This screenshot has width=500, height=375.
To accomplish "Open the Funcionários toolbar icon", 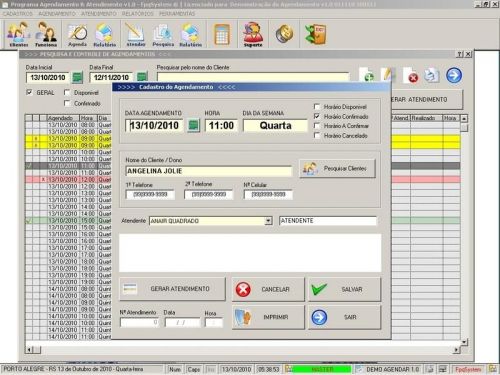I will [x=46, y=34].
